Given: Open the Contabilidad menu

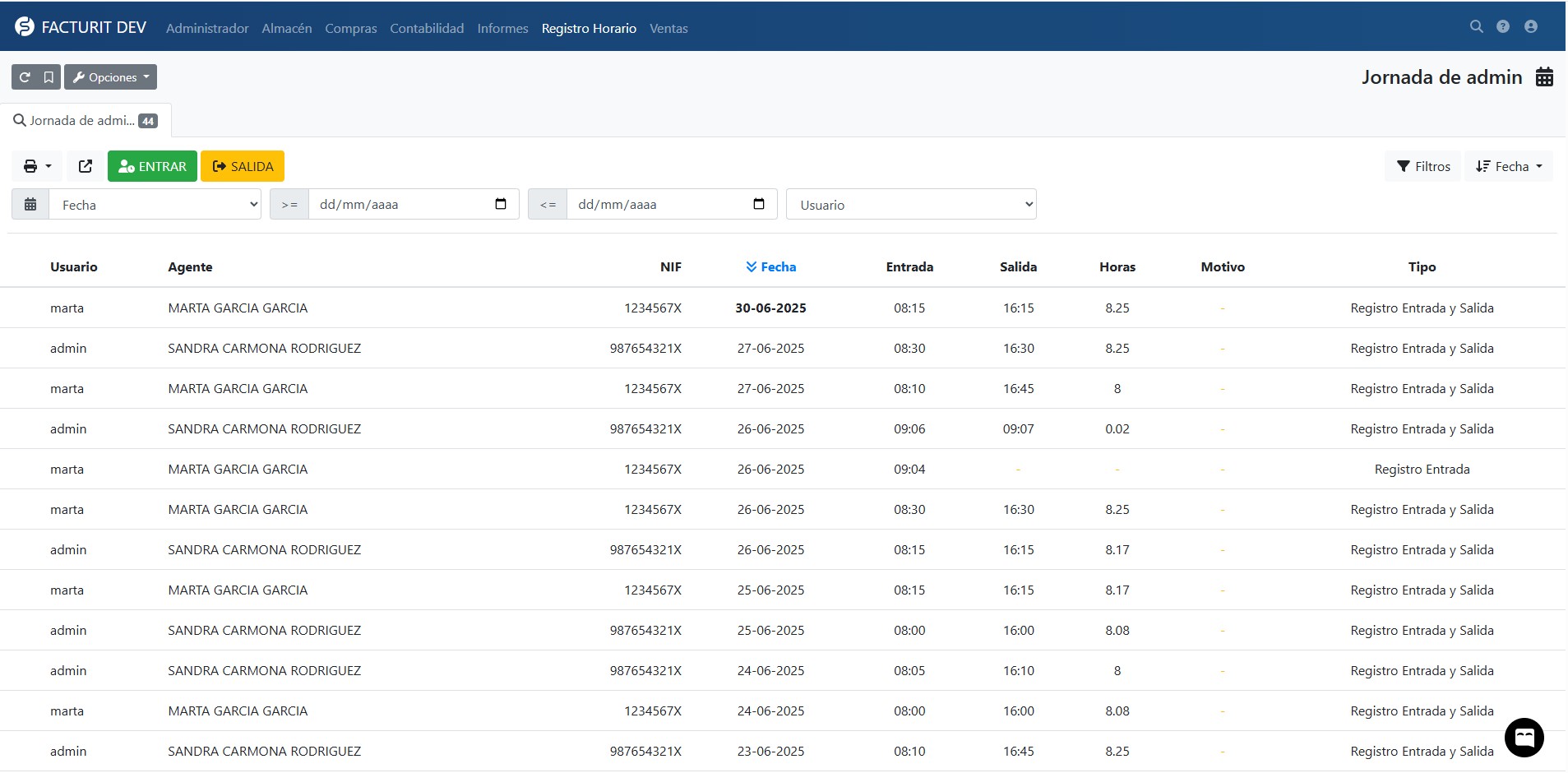Looking at the screenshot, I should point(427,29).
